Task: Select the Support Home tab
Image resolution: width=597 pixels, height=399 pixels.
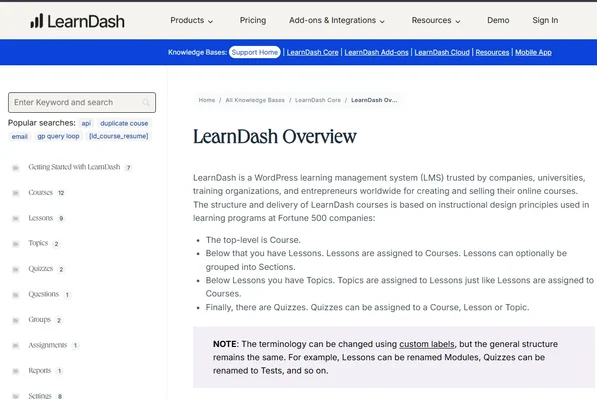Action: [x=255, y=52]
